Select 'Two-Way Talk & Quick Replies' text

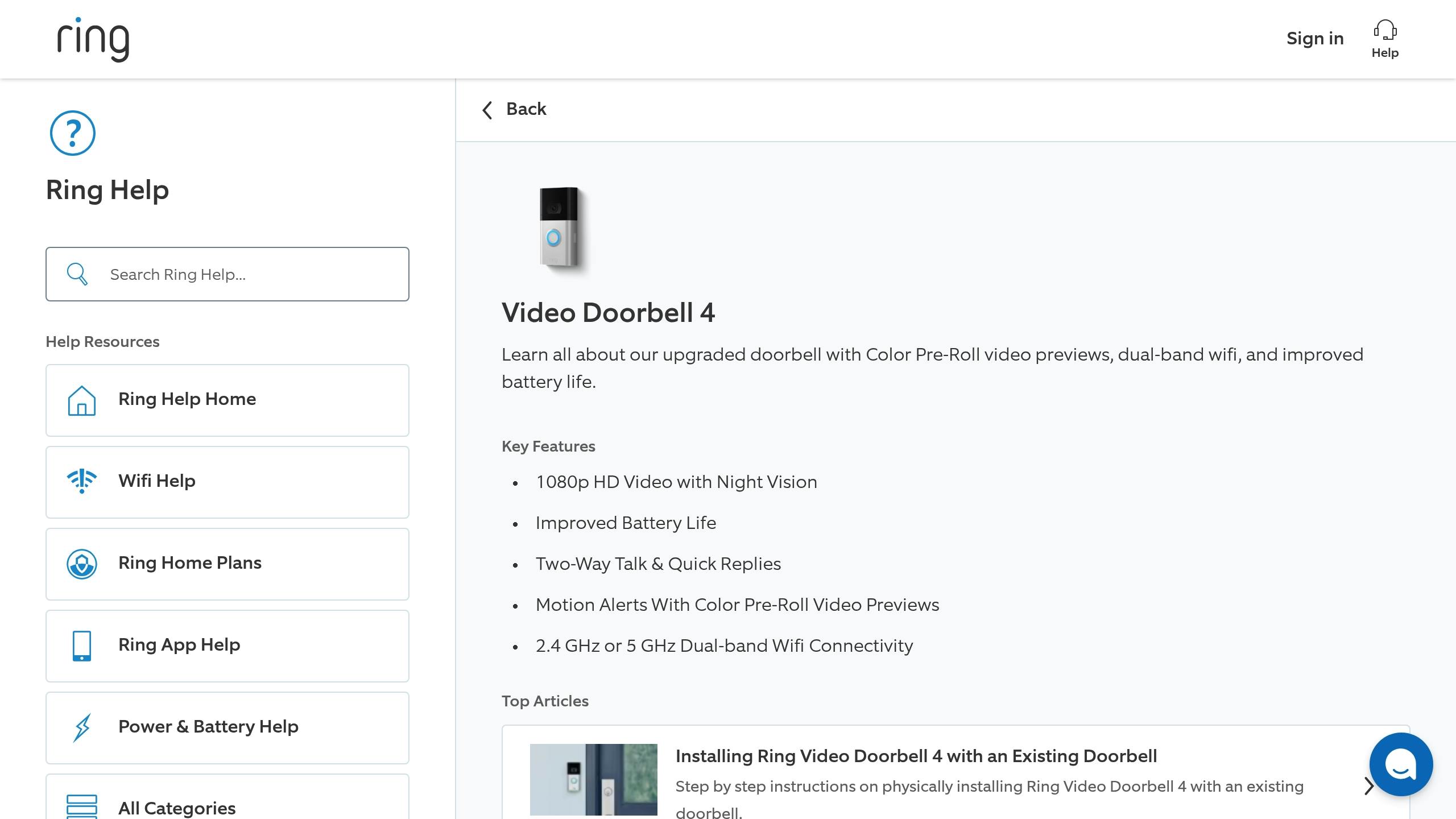pos(658,564)
